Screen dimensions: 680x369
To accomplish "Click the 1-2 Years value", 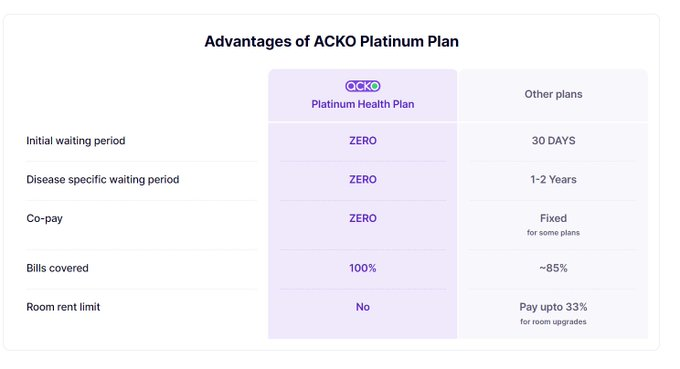I will coord(553,180).
